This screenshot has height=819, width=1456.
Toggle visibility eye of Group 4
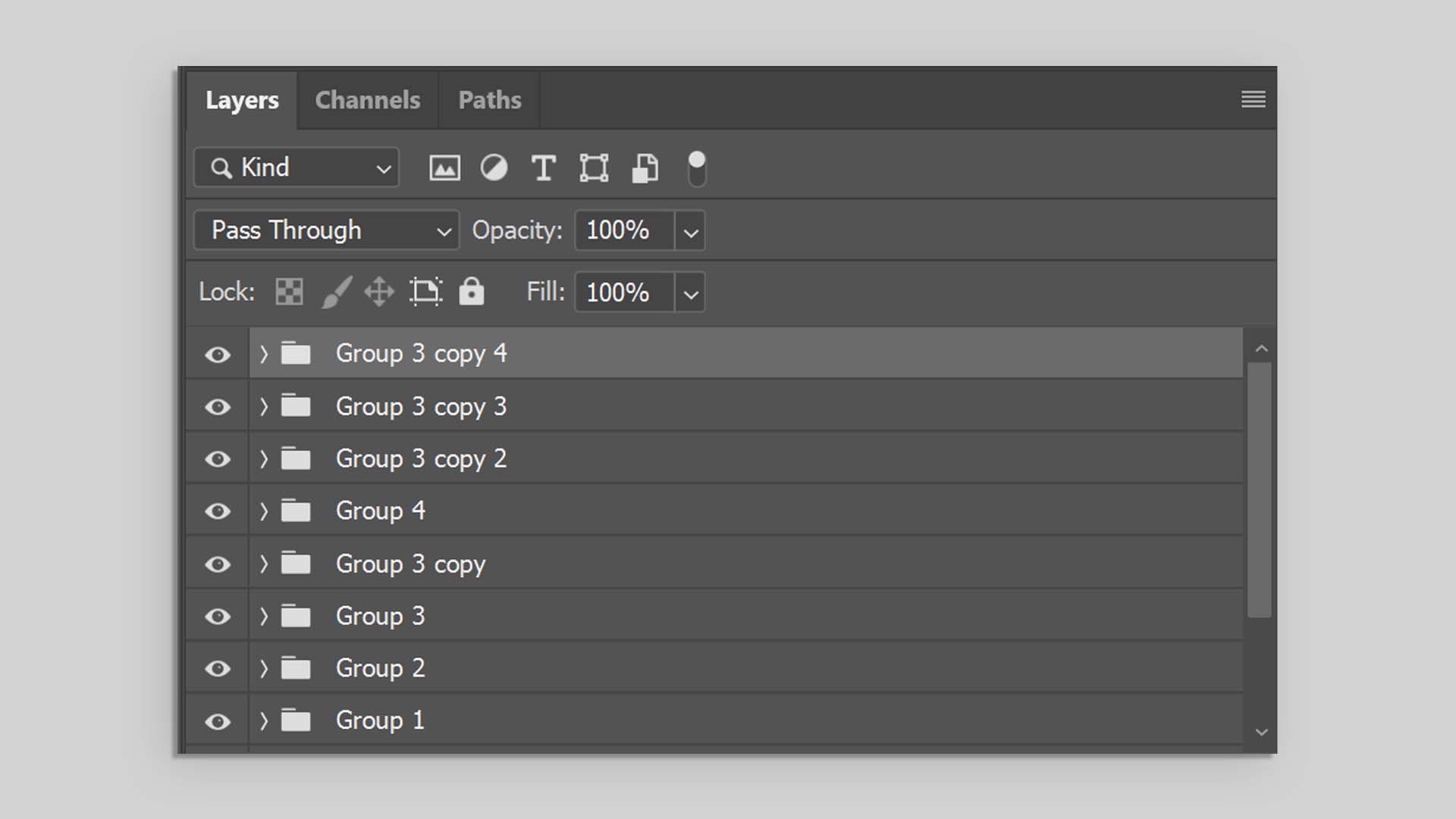(x=218, y=512)
